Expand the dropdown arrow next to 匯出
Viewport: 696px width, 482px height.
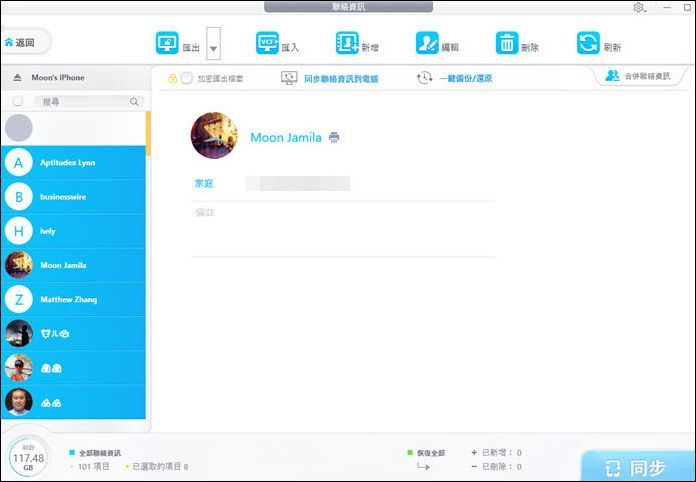[x=213, y=46]
